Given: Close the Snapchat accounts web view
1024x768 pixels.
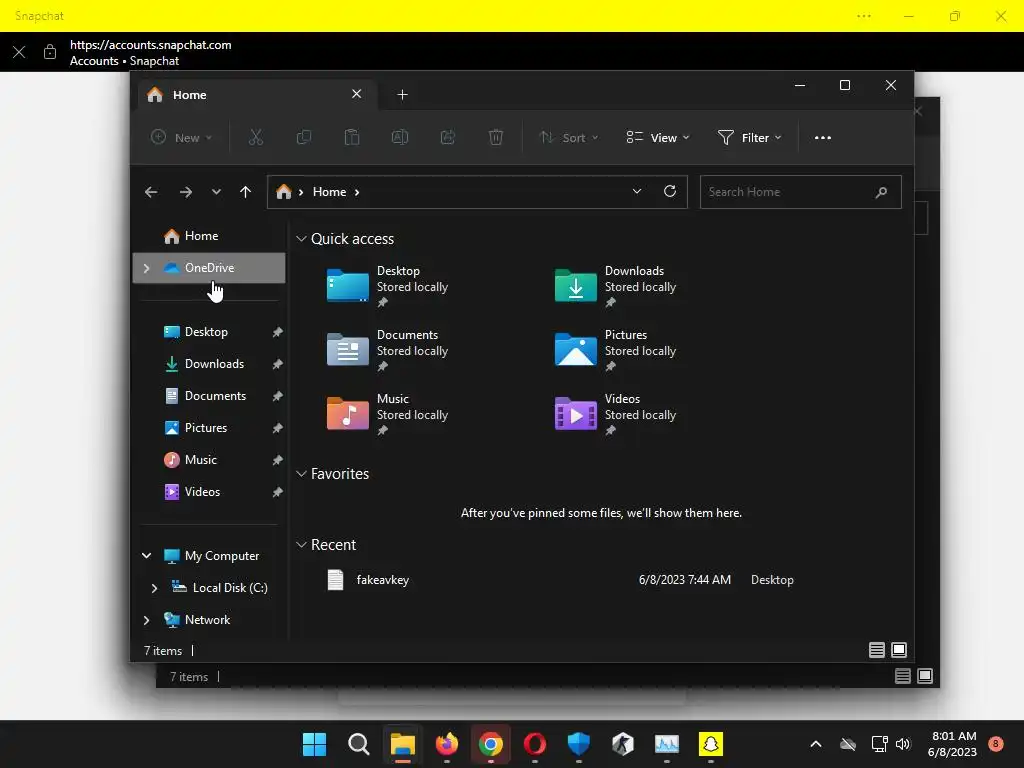Looking at the screenshot, I should [x=19, y=52].
